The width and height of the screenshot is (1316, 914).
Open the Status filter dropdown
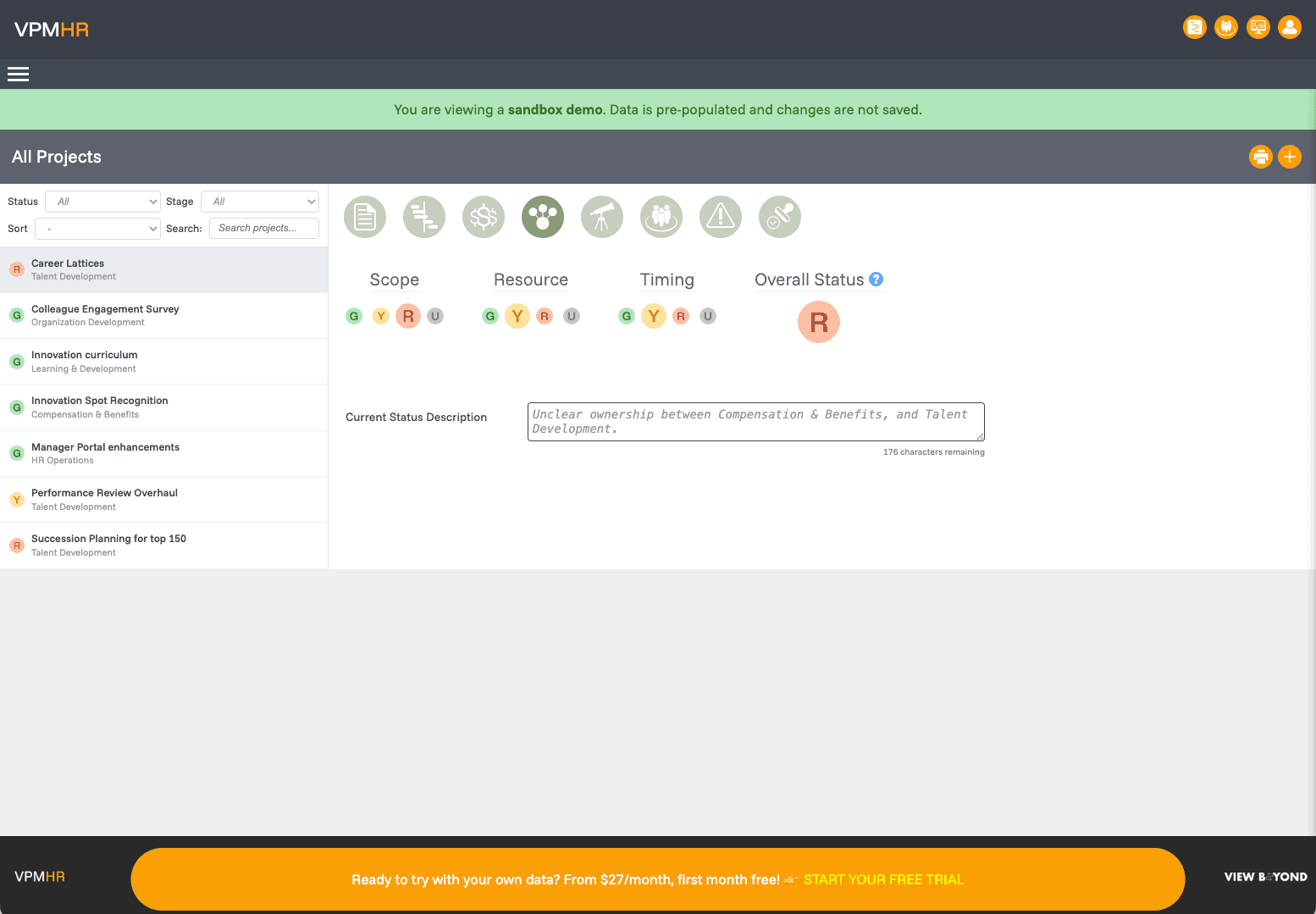(x=102, y=202)
